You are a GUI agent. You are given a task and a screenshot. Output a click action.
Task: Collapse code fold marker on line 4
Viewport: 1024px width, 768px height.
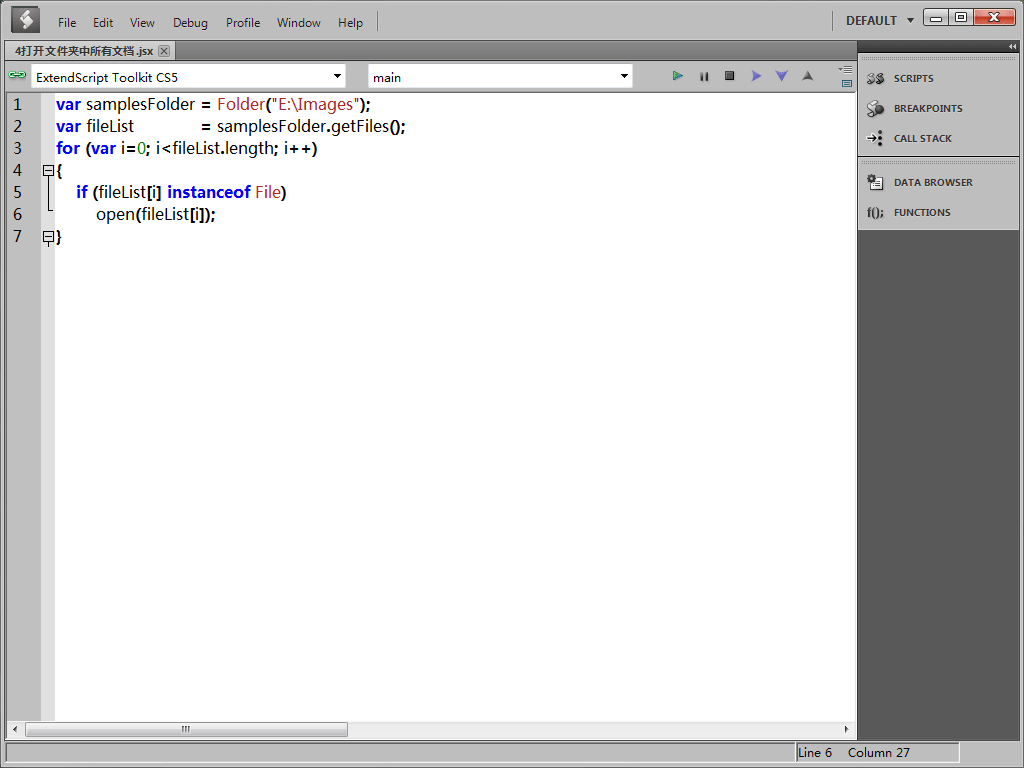click(x=48, y=170)
